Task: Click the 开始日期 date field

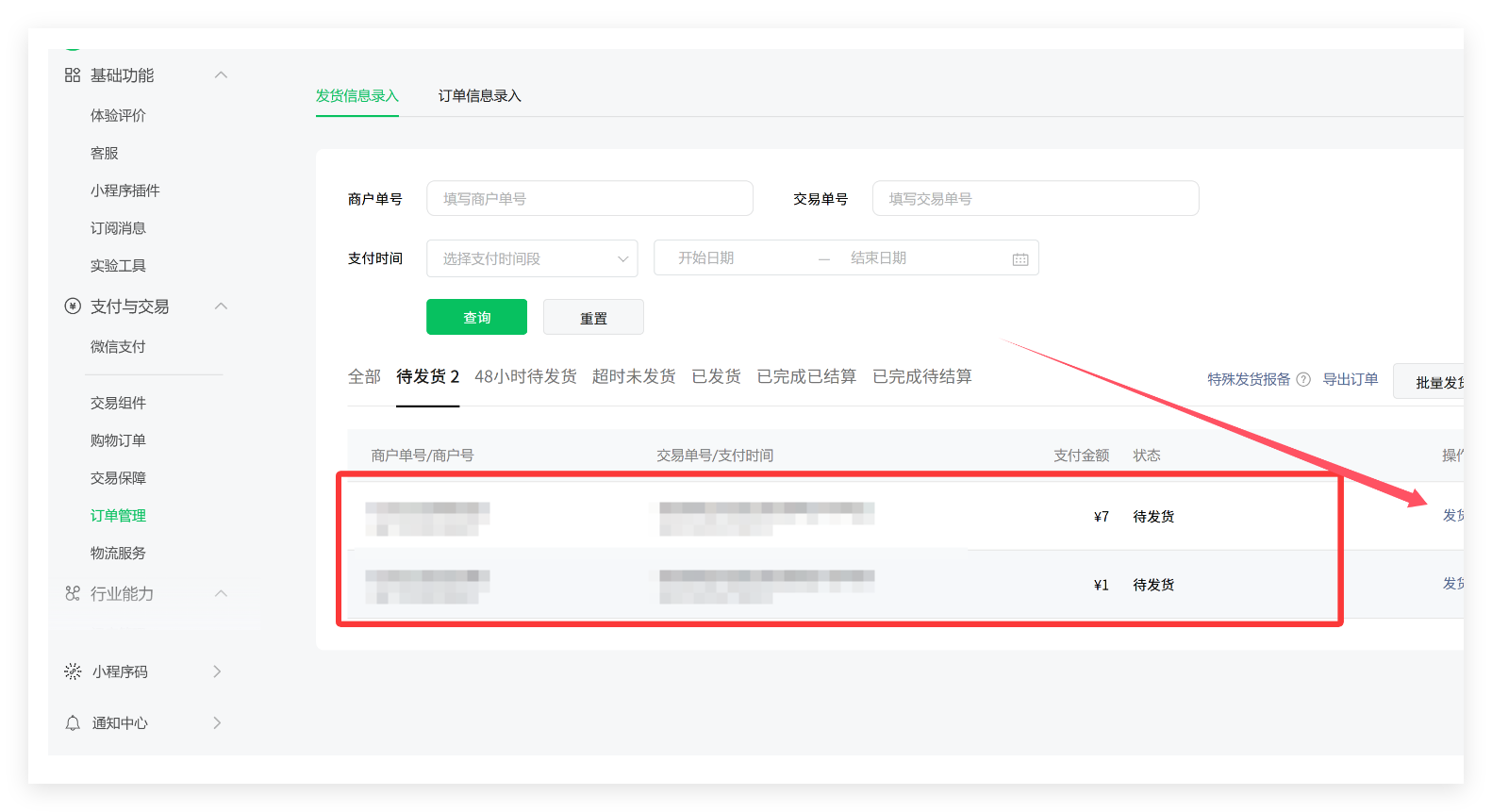Action: click(705, 257)
